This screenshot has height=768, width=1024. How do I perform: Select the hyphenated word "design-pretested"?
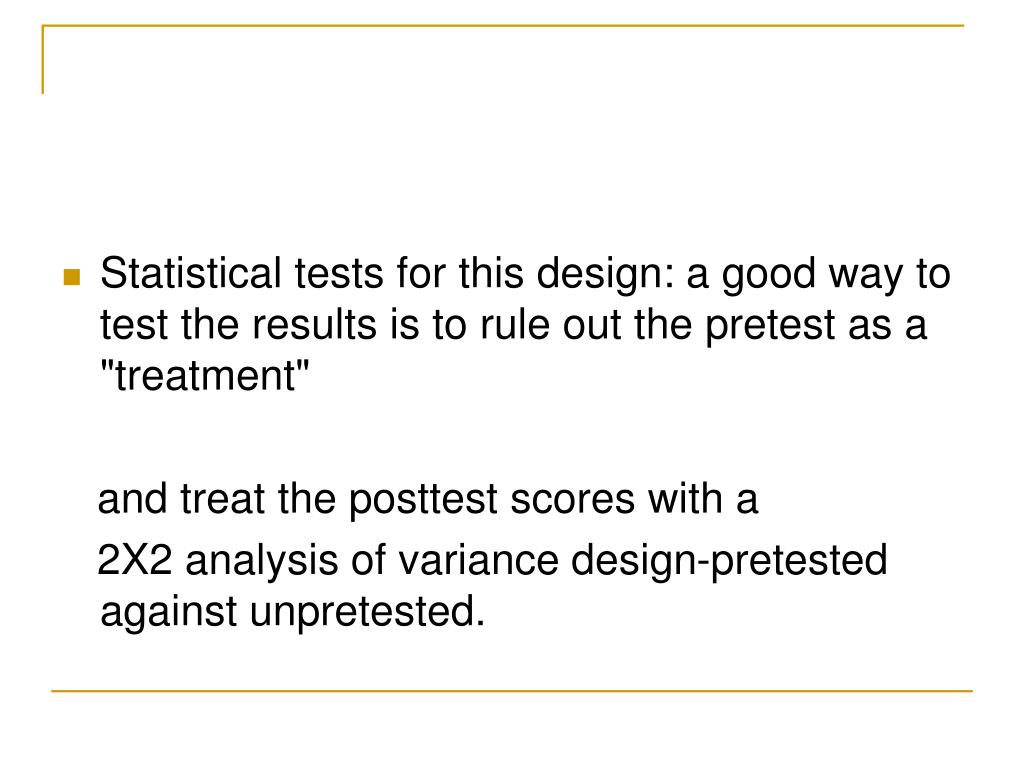click(x=729, y=562)
